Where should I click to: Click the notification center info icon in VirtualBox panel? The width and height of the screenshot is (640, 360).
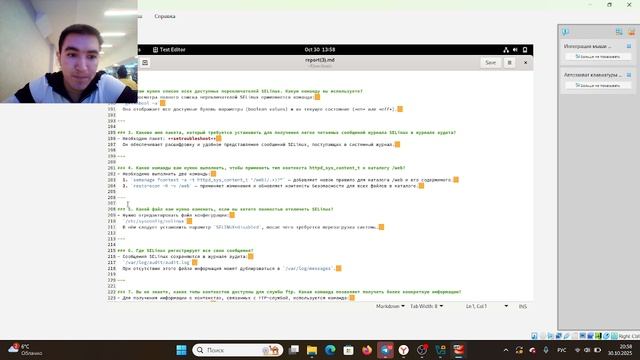pos(565,31)
